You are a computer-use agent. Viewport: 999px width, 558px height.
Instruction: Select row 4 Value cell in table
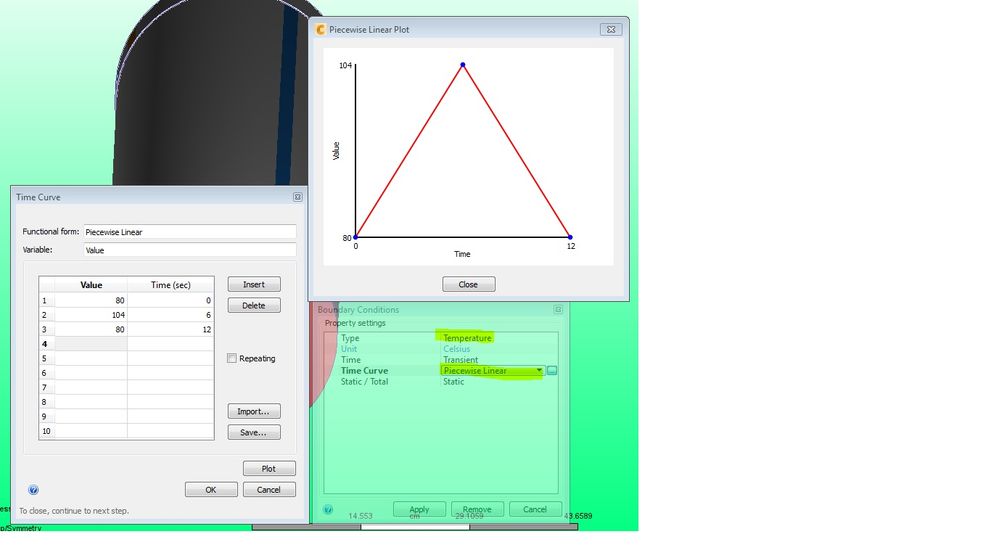(91, 344)
